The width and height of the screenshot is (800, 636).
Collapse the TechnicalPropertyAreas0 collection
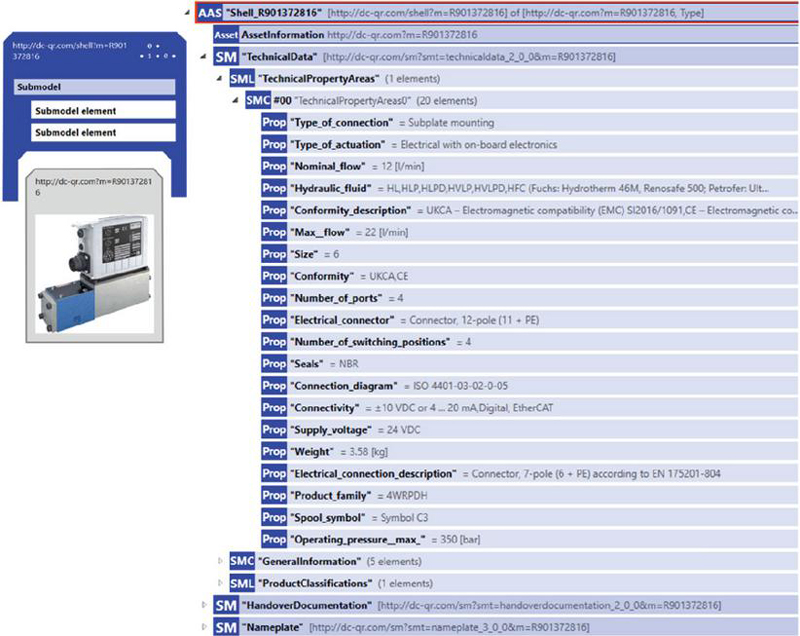(x=235, y=100)
